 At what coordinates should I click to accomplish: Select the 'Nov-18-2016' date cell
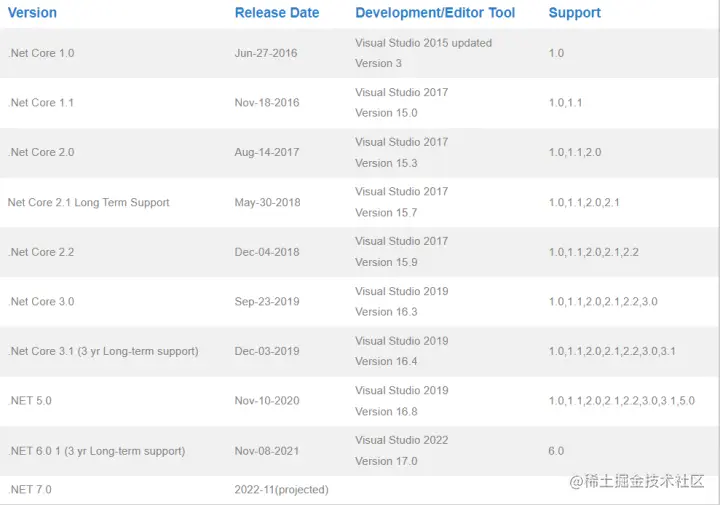[267, 103]
